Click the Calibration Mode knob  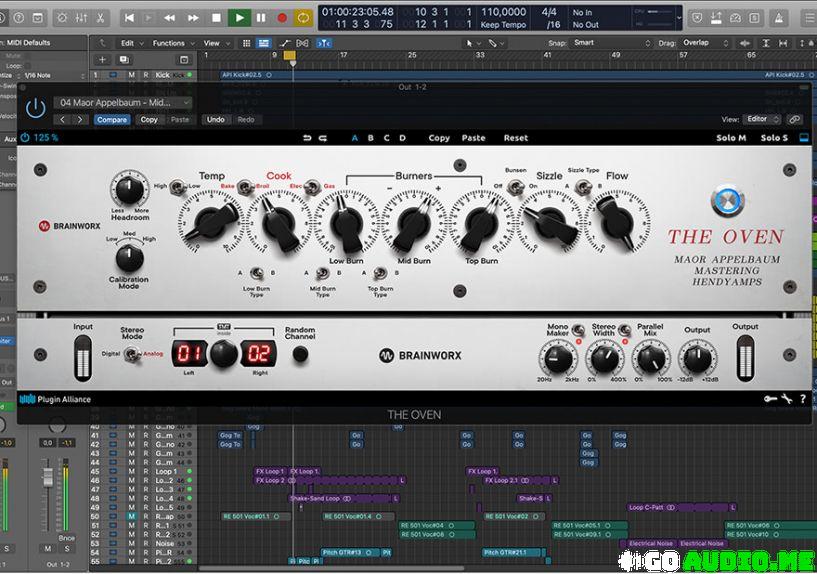[x=129, y=257]
